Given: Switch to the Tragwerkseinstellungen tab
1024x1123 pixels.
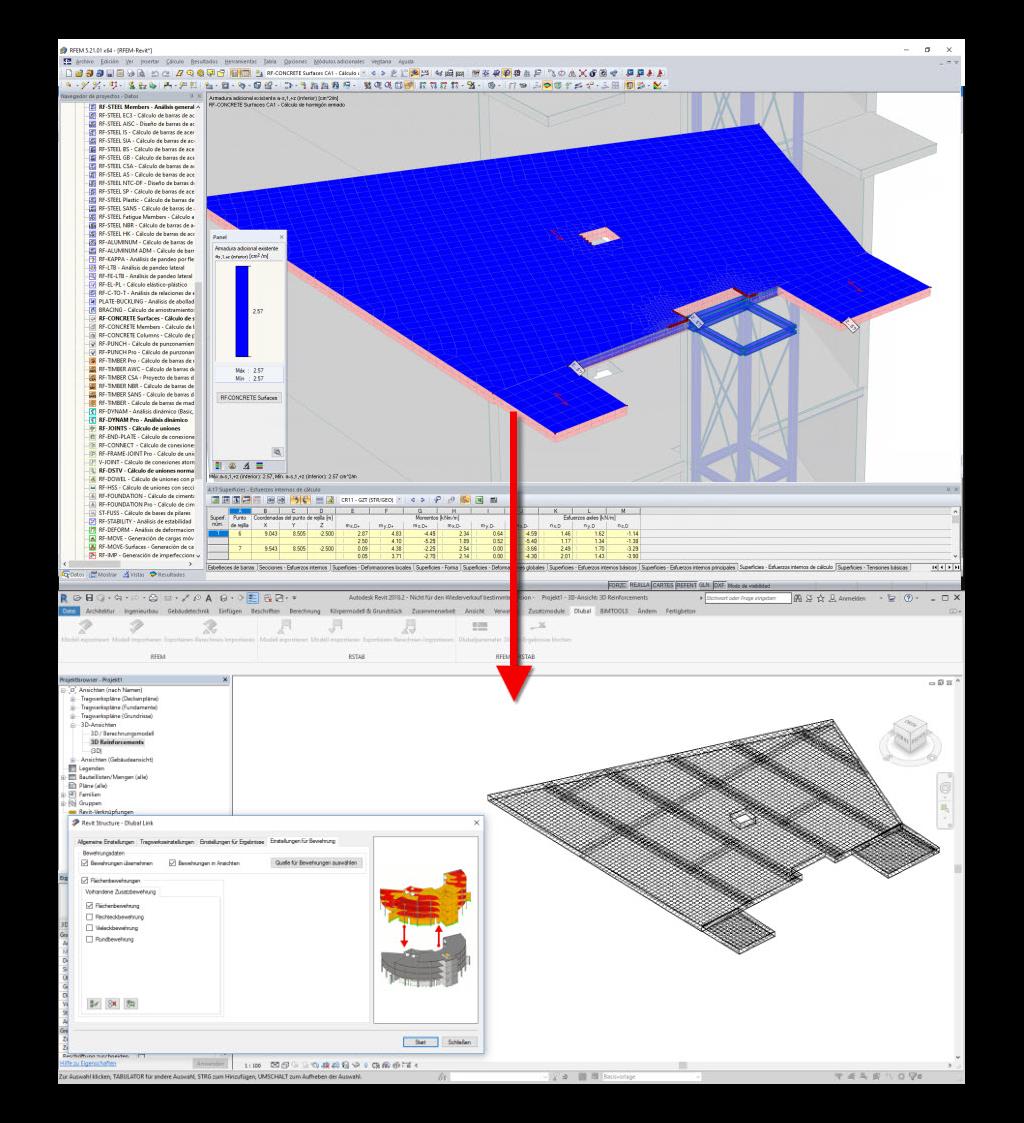Looking at the screenshot, I should [166, 840].
